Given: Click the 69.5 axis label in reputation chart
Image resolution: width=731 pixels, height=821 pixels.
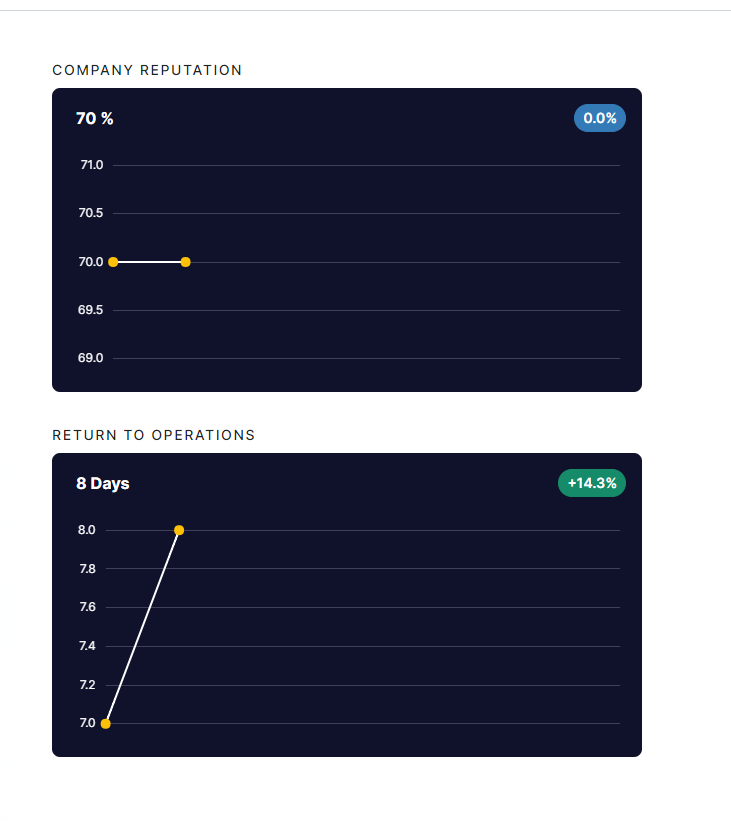Looking at the screenshot, I should tap(91, 310).
